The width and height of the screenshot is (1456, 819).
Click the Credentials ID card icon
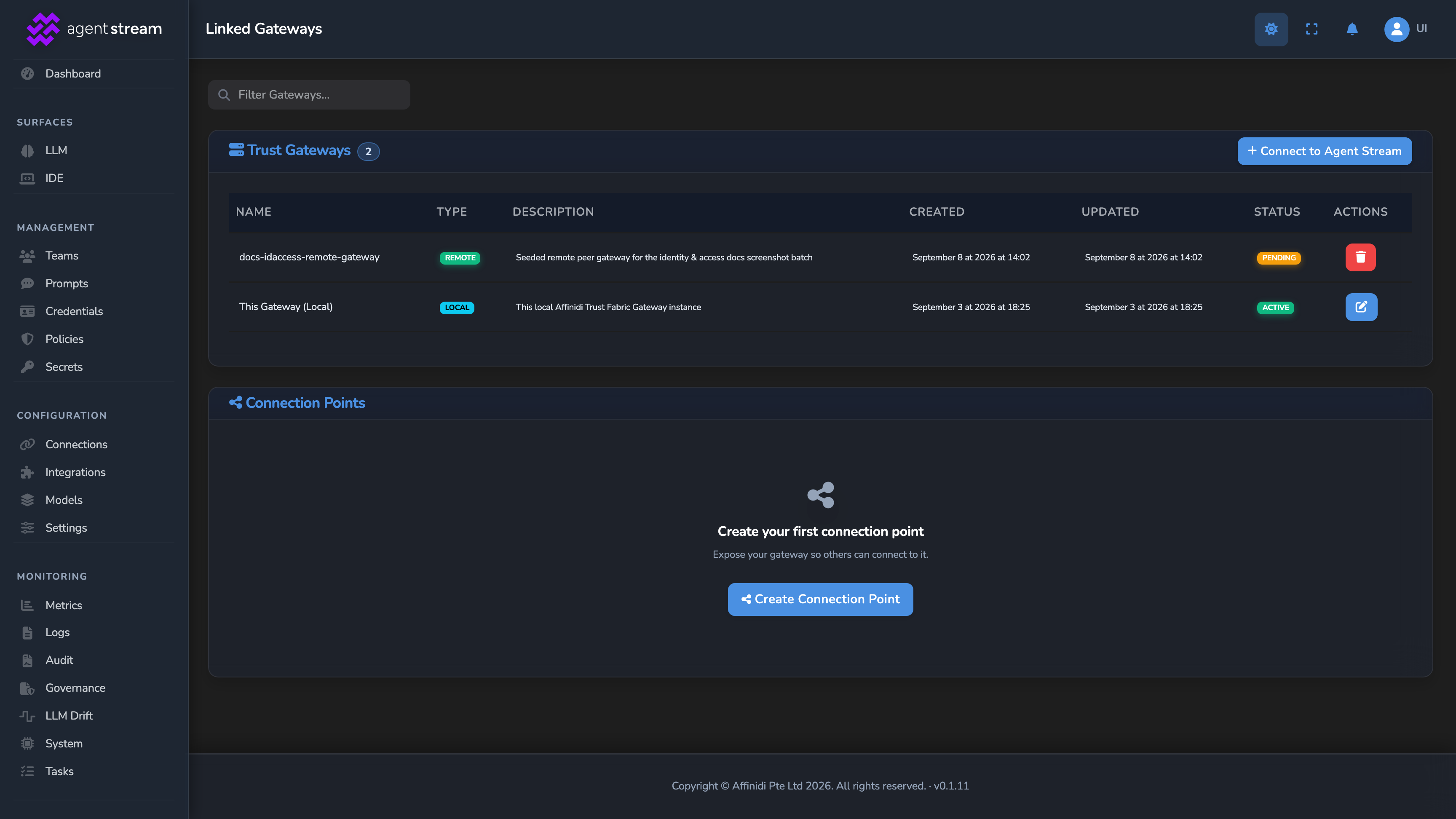pyautogui.click(x=27, y=311)
